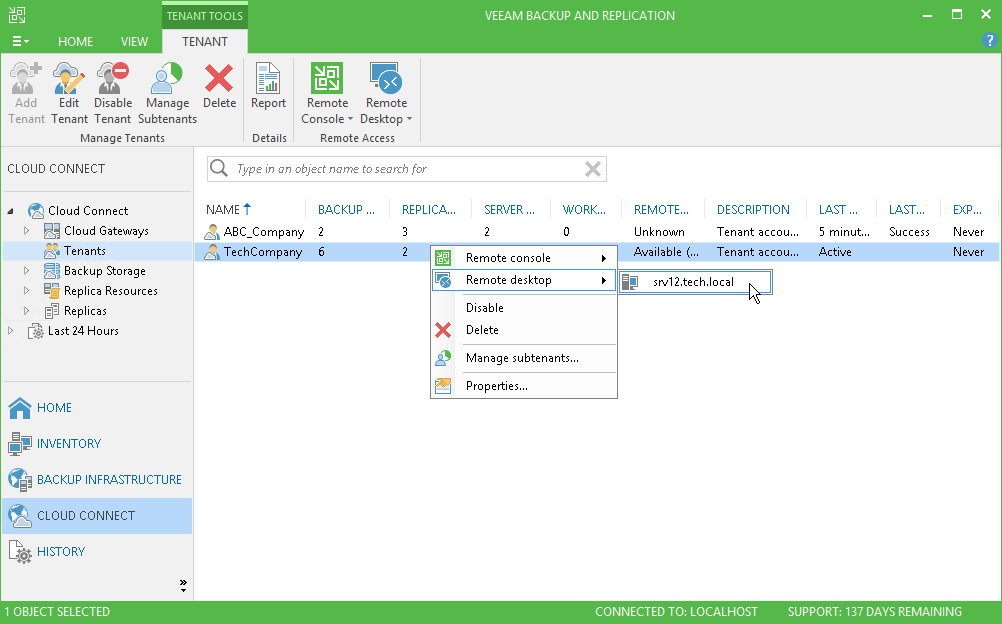1002x624 pixels.
Task: Click the red Delete ribbon icon
Action: tap(219, 78)
